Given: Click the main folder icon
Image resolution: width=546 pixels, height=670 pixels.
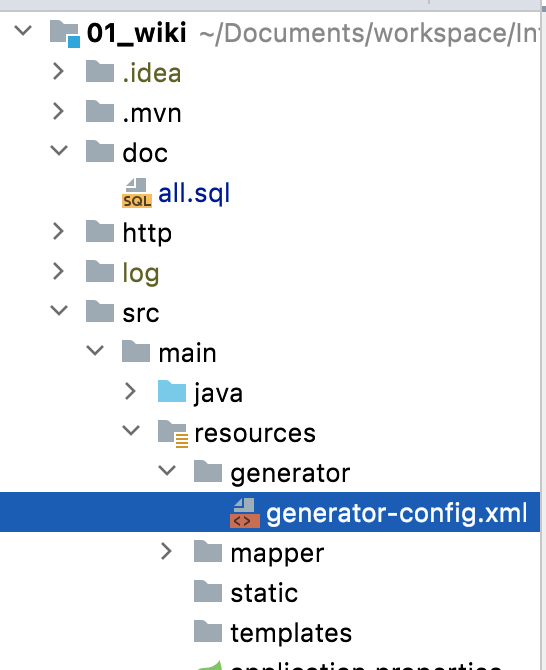Looking at the screenshot, I should click(136, 352).
